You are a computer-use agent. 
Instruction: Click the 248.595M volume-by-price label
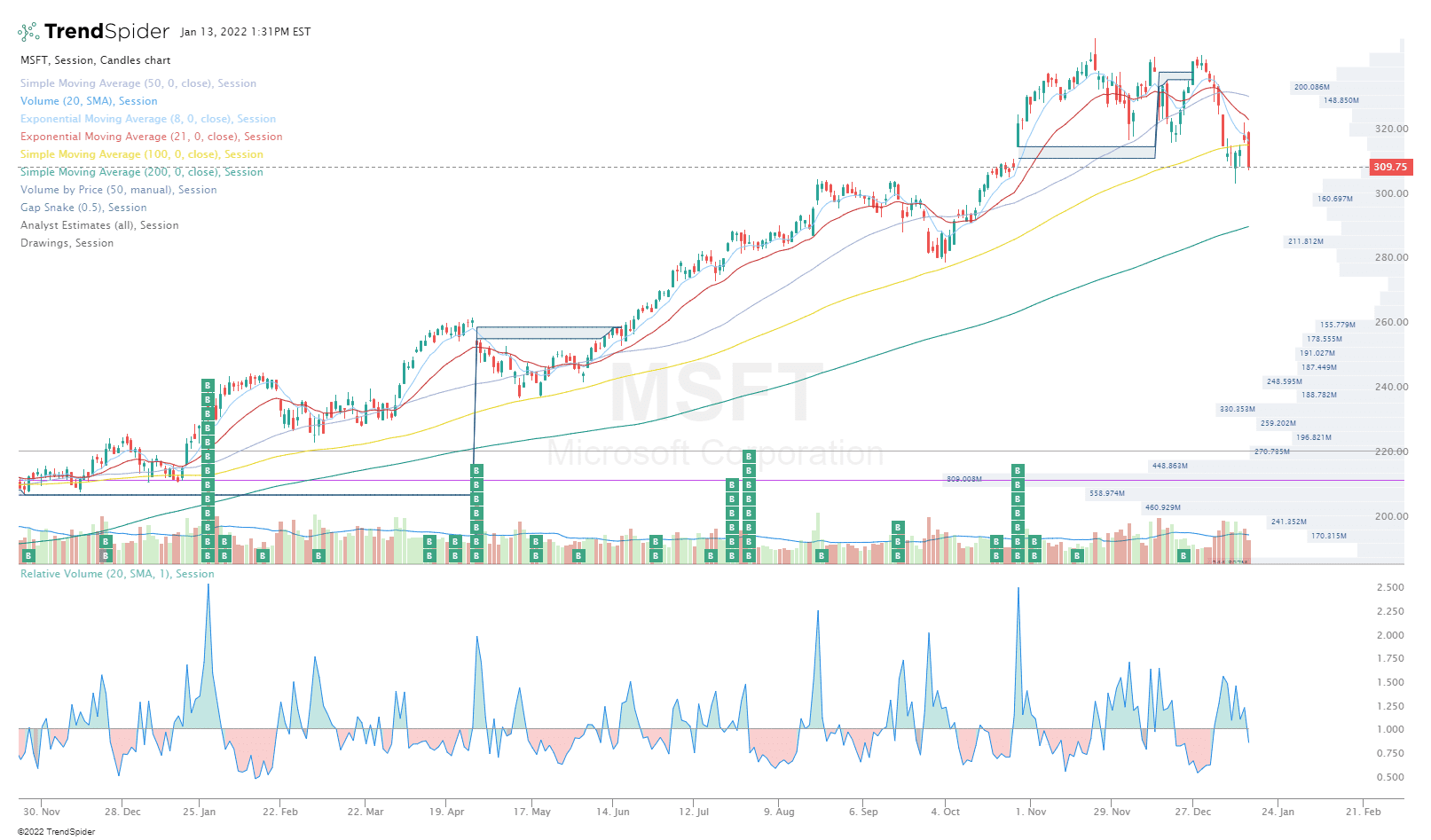[1285, 381]
